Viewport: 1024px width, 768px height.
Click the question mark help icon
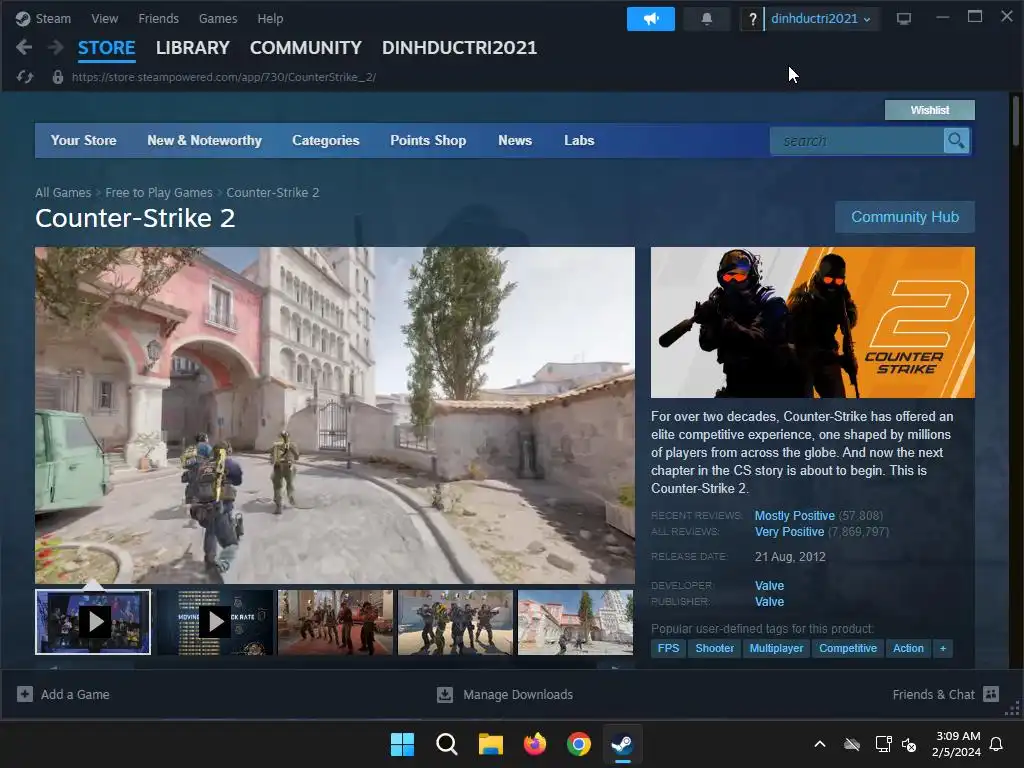752,19
